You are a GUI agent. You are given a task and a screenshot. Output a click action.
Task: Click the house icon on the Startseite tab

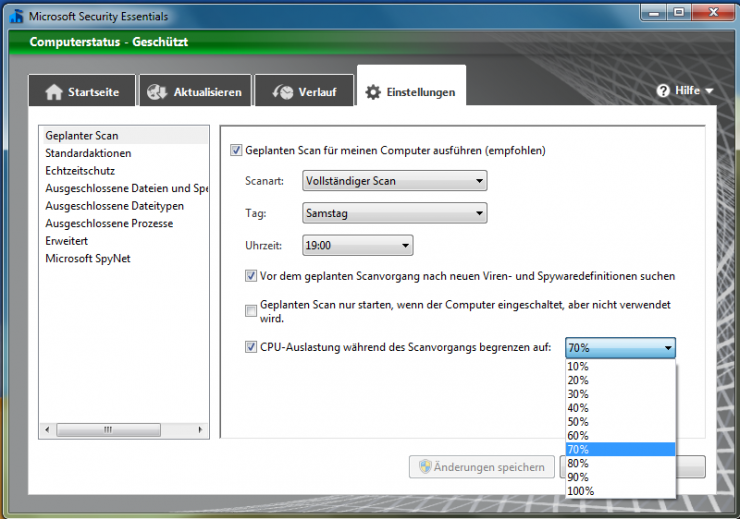coord(54,92)
